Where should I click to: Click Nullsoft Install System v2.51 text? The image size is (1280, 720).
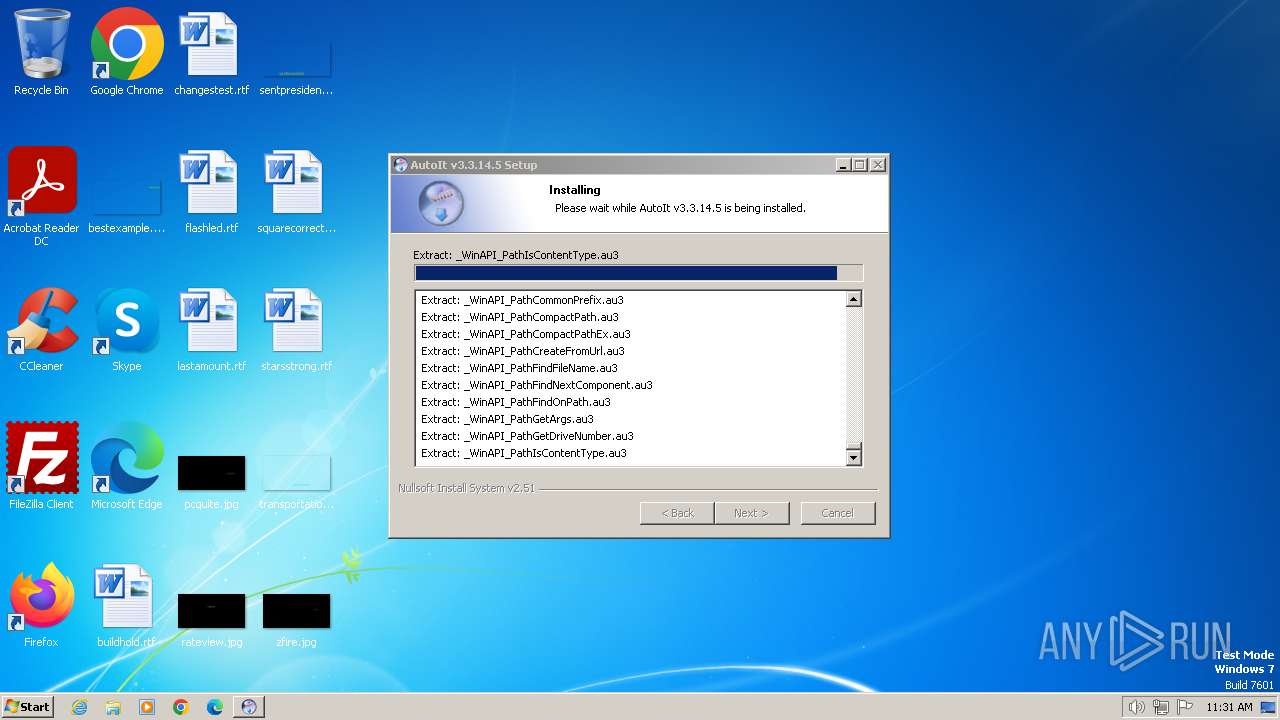pos(466,488)
